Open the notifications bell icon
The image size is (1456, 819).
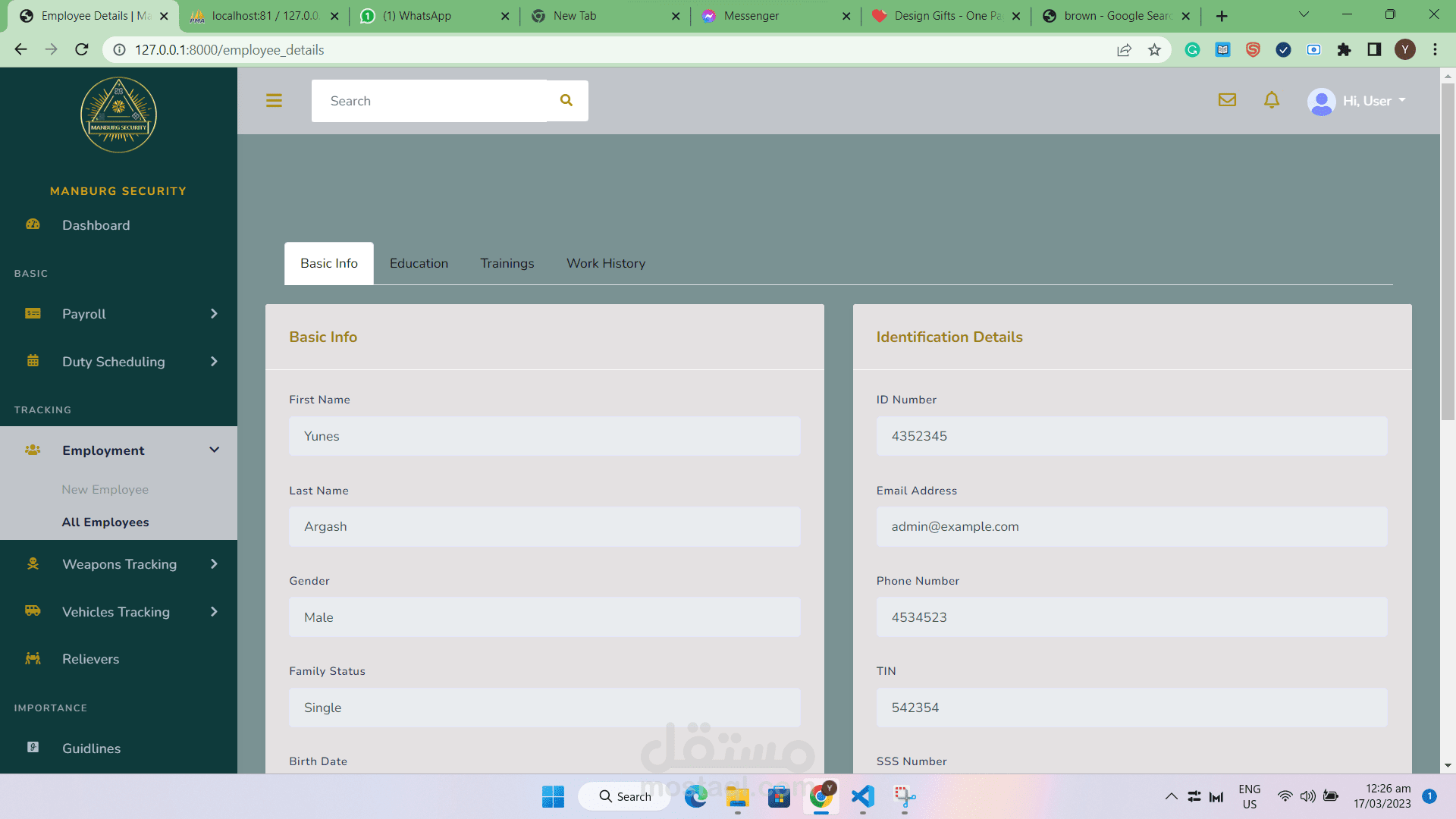click(1272, 100)
